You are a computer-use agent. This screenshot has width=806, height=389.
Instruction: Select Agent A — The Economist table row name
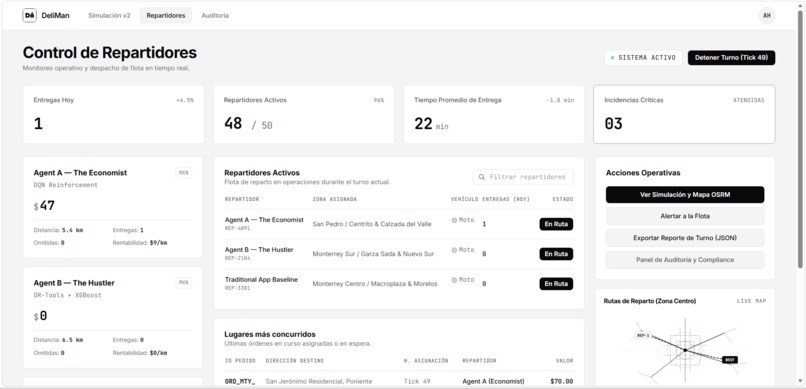tap(264, 220)
